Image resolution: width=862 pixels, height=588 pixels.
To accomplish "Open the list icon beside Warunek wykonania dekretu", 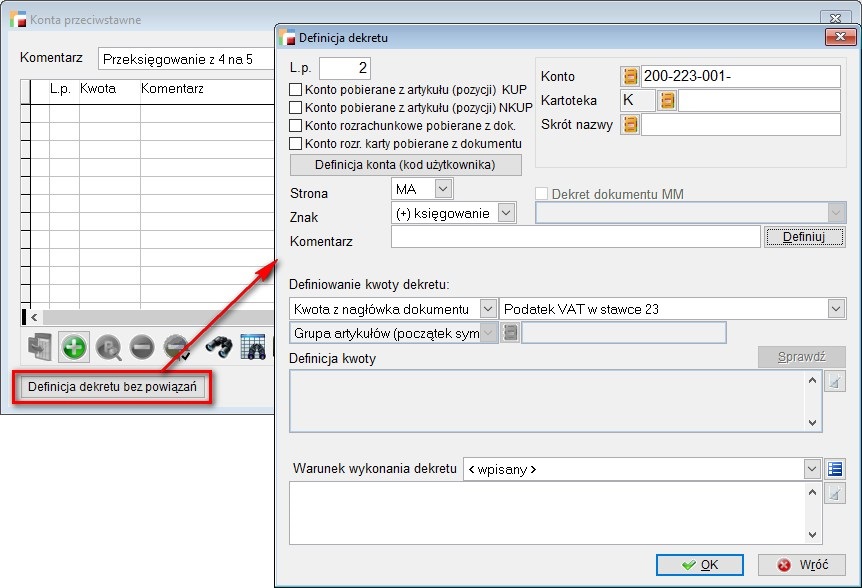I will pos(836,468).
